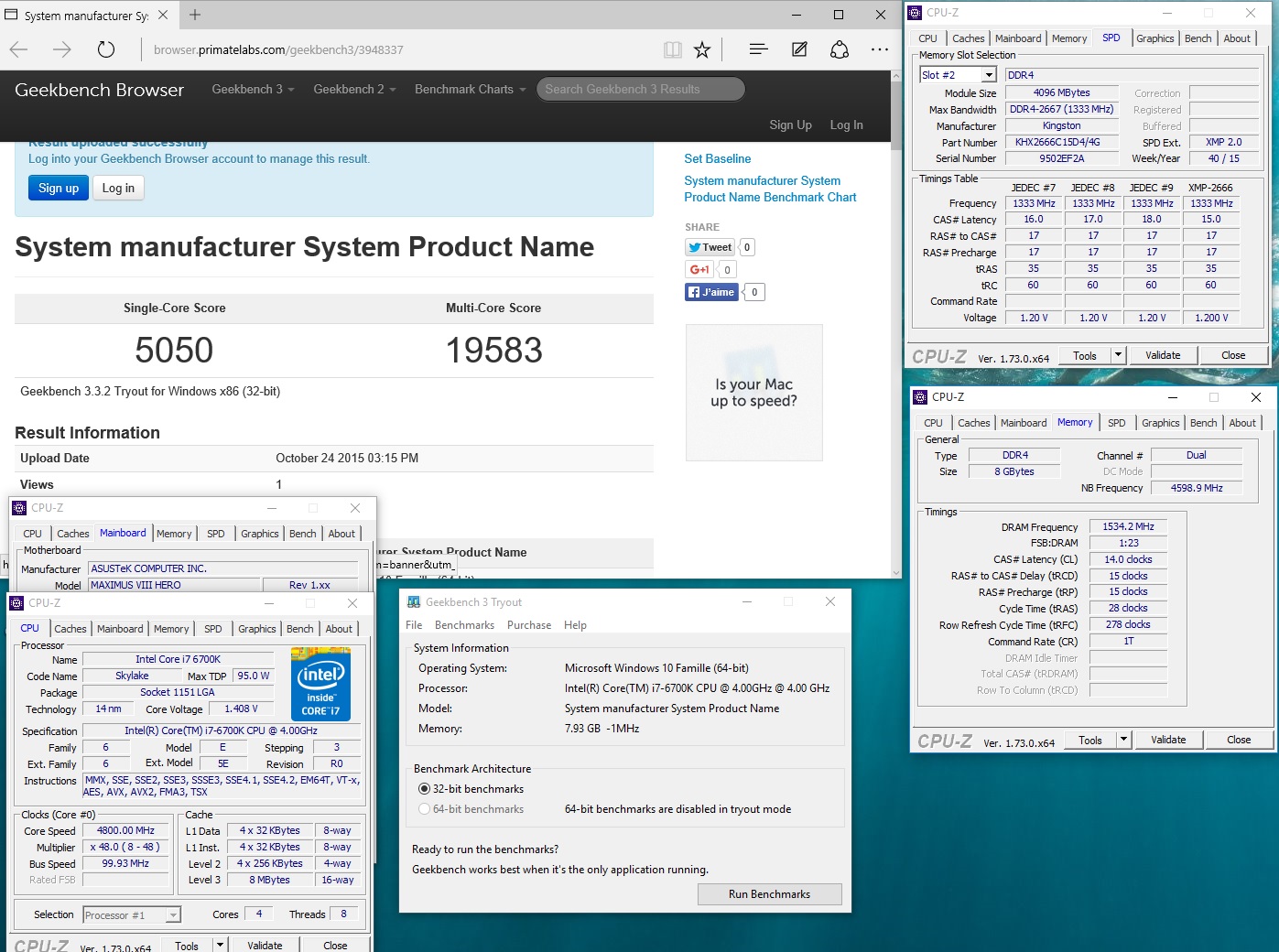Click the Edge share/notifications icon

[840, 49]
